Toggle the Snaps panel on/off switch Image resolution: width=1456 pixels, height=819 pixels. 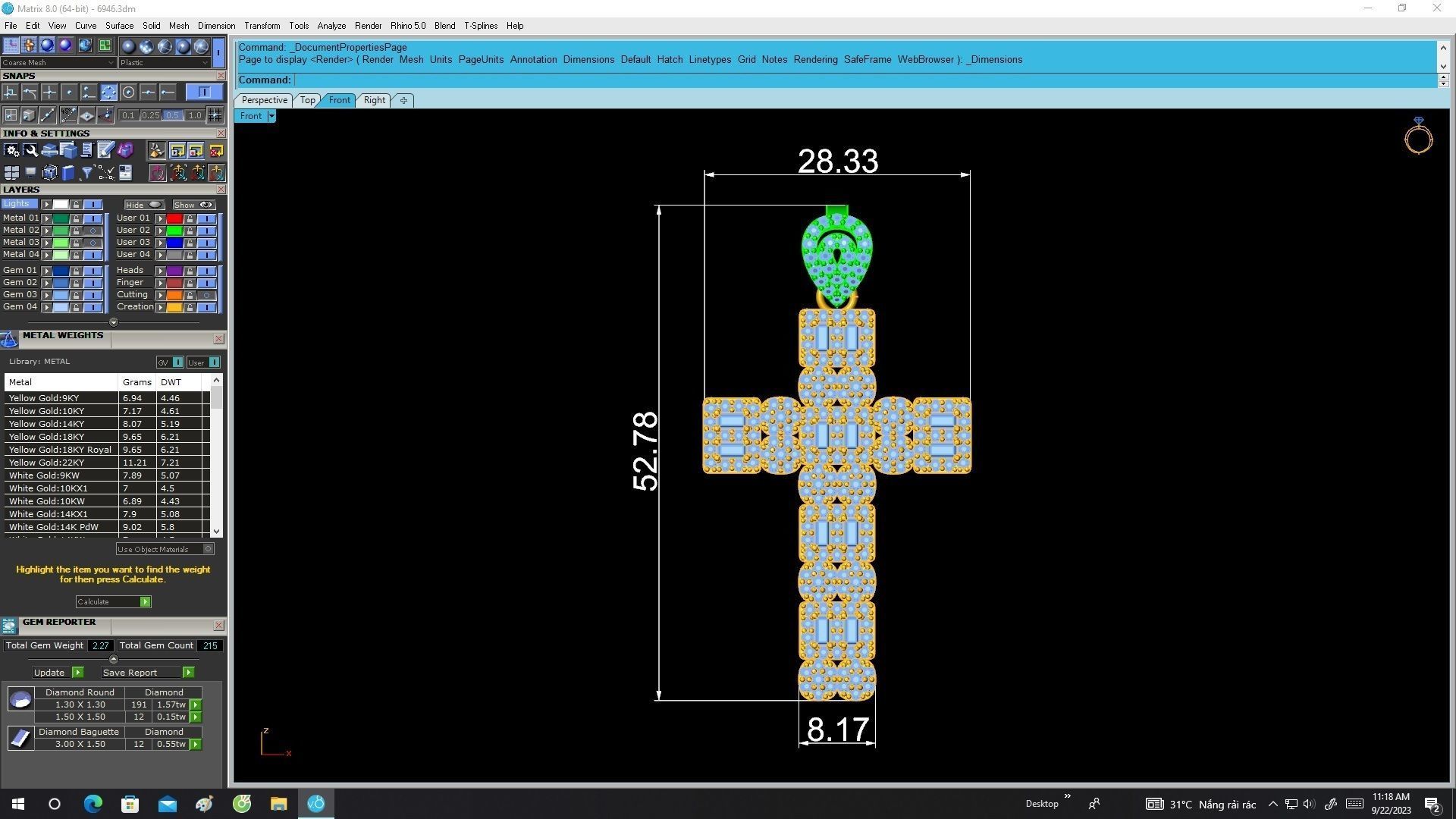pyautogui.click(x=204, y=92)
